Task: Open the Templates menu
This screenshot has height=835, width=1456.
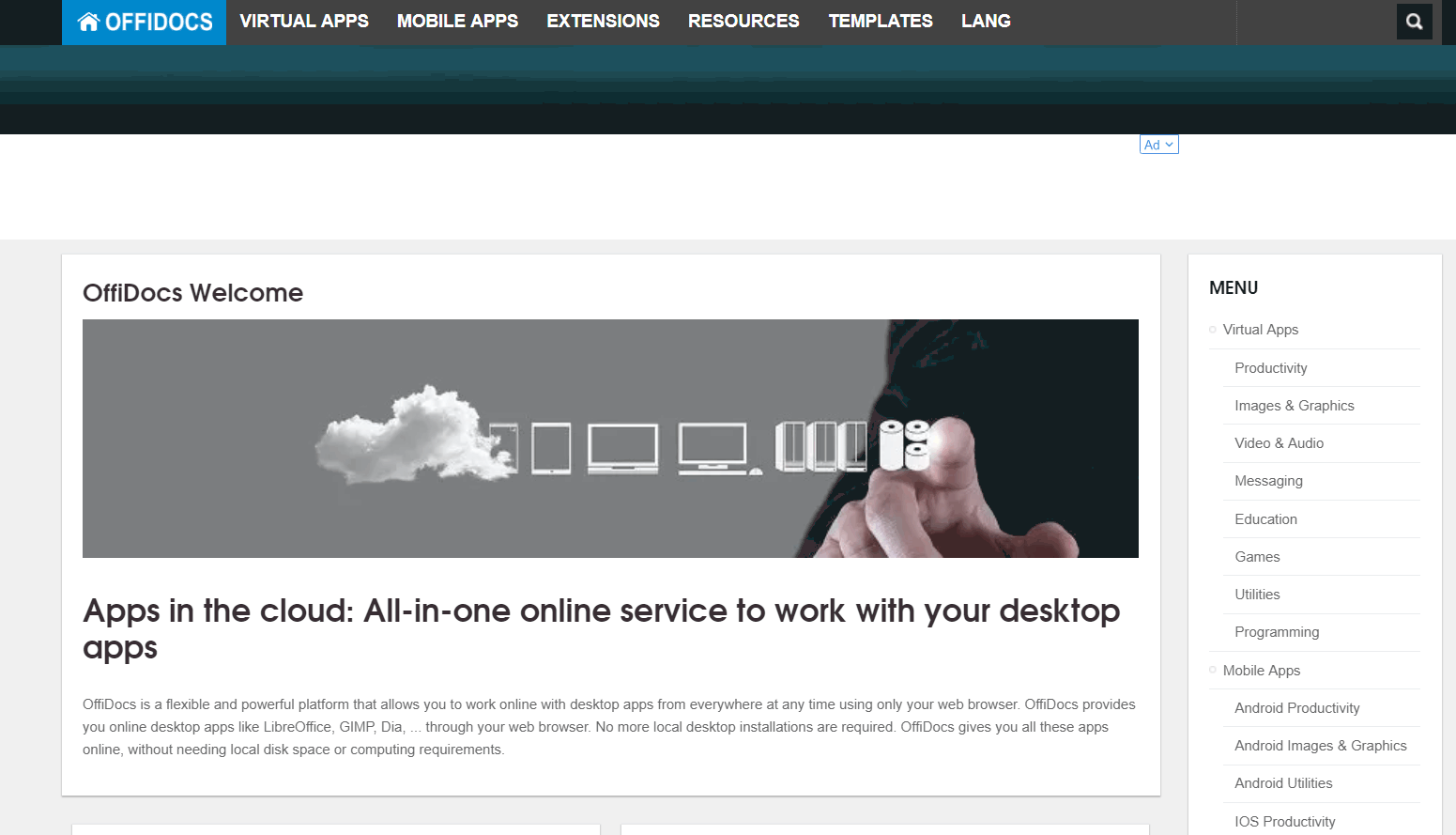Action: (x=881, y=21)
